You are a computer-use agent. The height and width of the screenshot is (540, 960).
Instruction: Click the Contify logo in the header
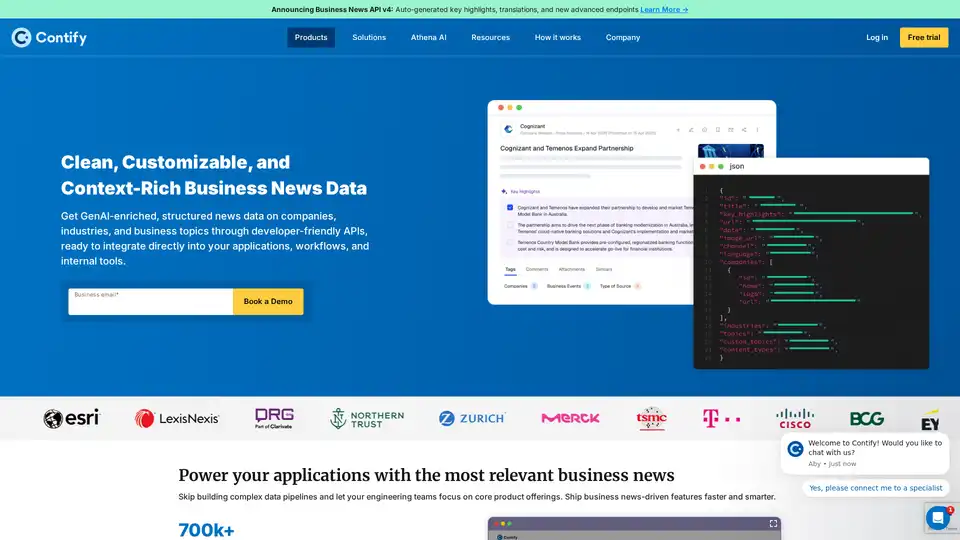49,37
